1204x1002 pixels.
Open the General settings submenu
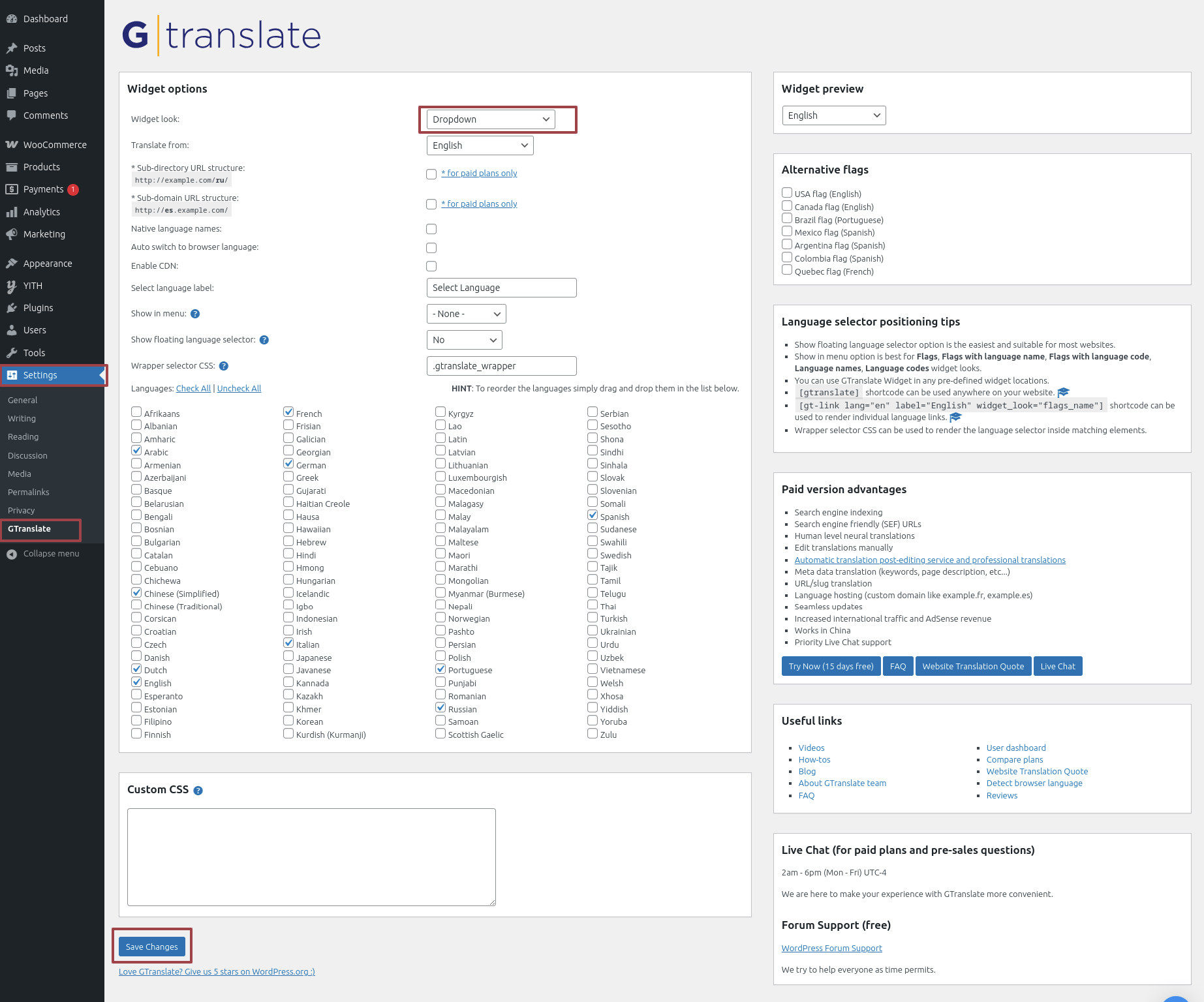[x=23, y=401]
